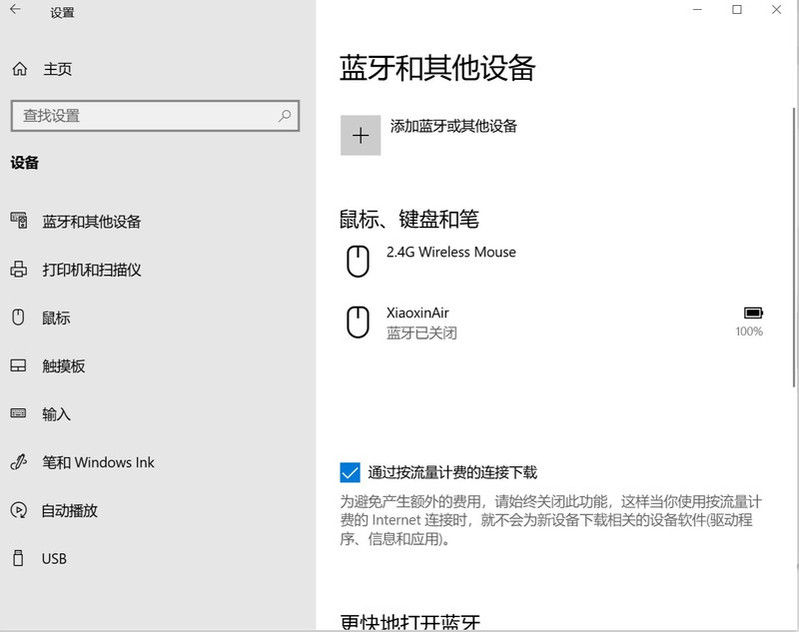Click the 2.4G Wireless Mouse device icon
The width and height of the screenshot is (799, 632).
tap(357, 262)
